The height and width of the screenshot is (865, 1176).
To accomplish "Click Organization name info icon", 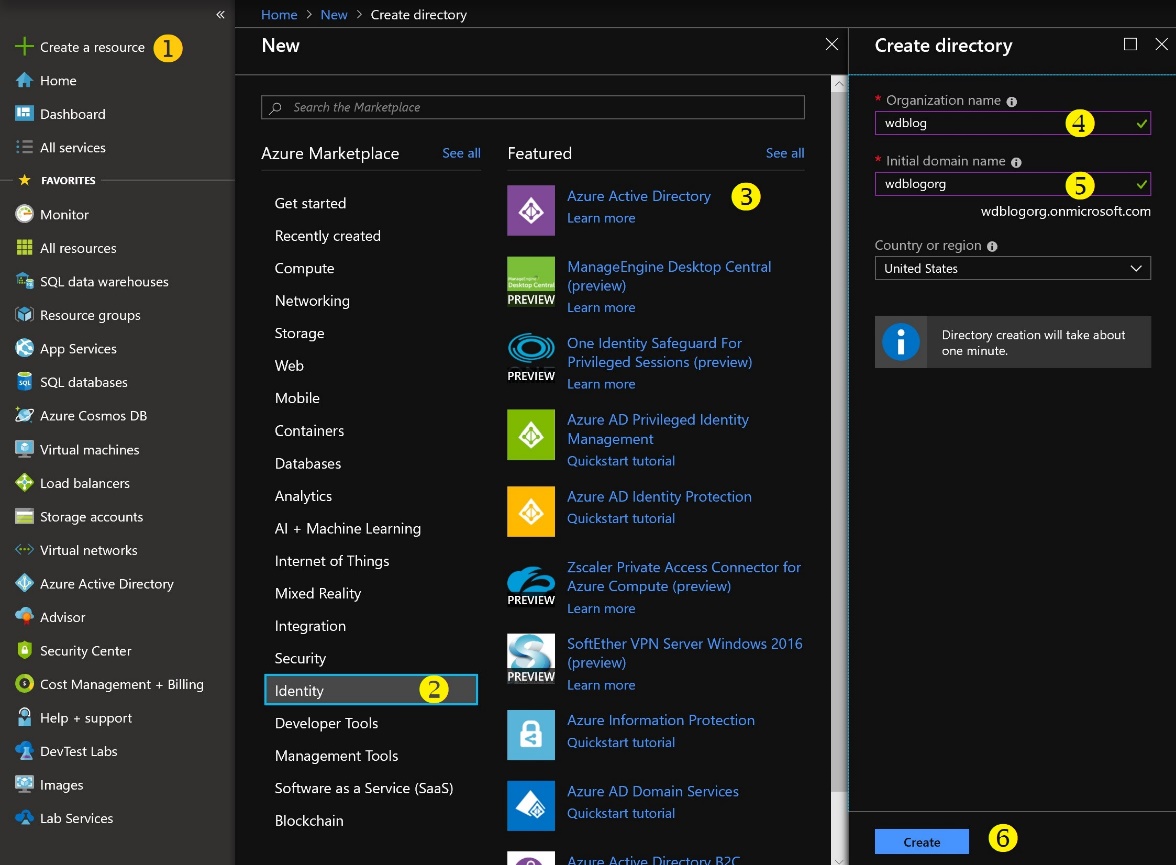I will [x=1012, y=102].
